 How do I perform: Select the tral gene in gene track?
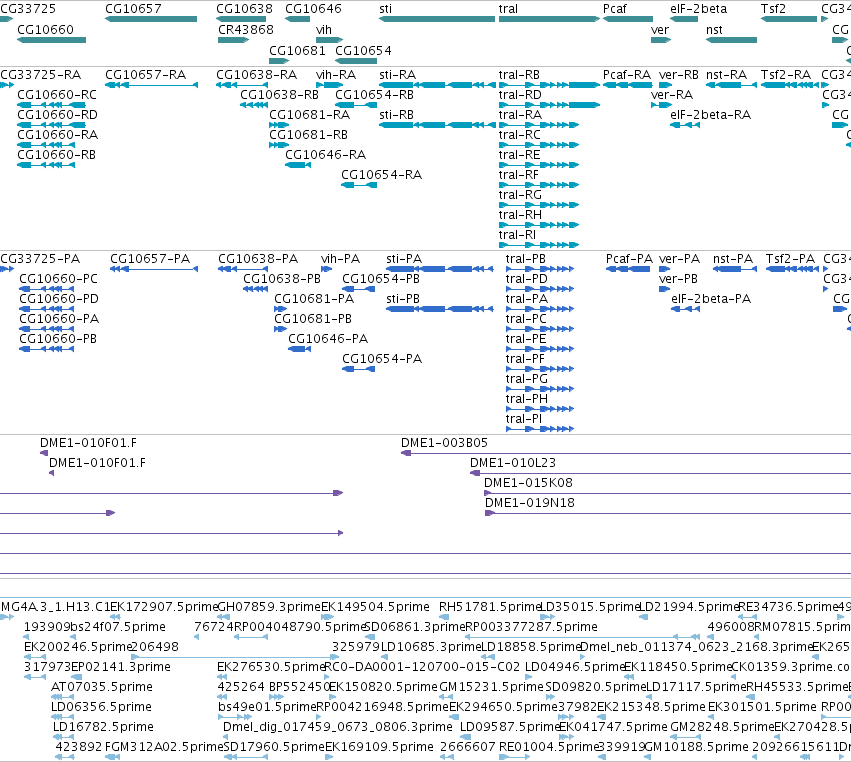(549, 19)
